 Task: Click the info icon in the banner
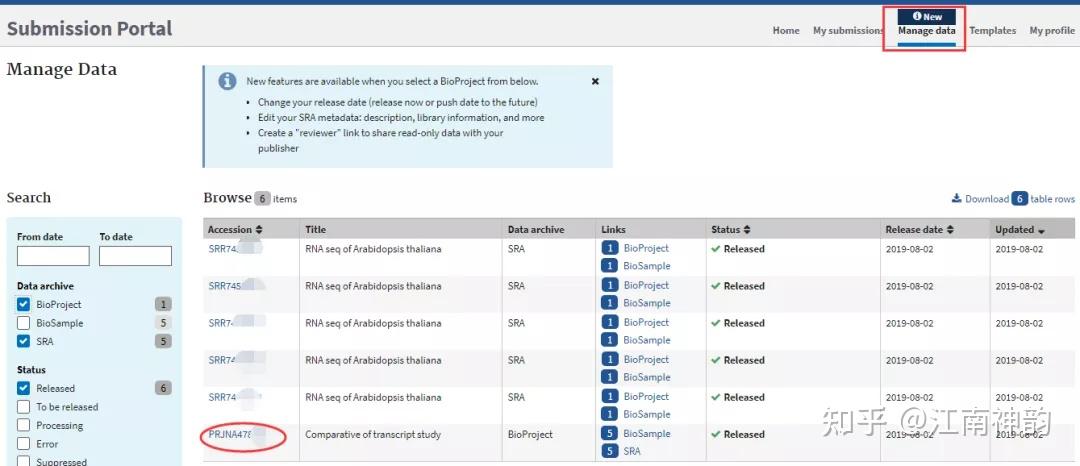click(x=228, y=82)
